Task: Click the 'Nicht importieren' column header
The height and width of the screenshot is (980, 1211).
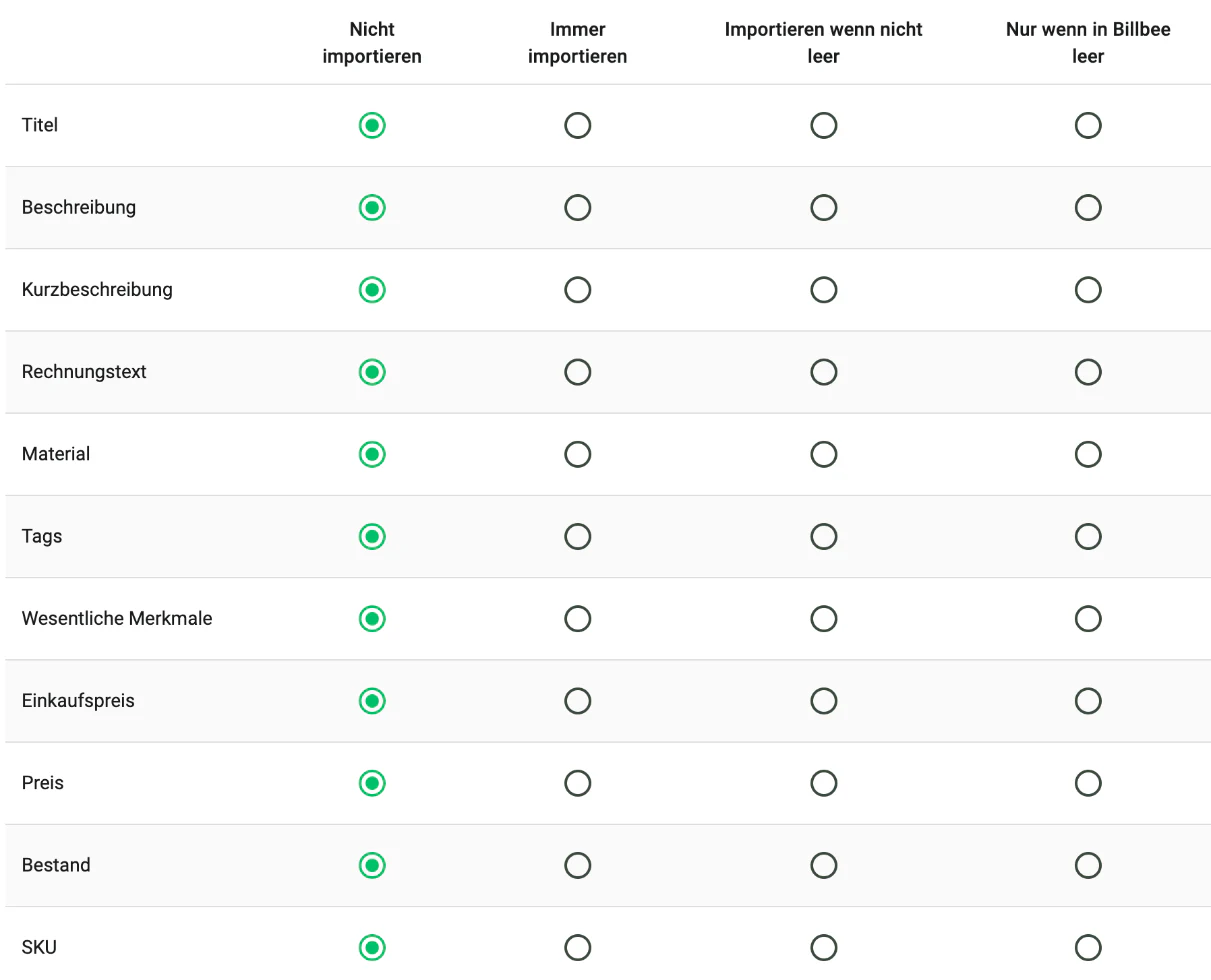Action: tap(372, 43)
